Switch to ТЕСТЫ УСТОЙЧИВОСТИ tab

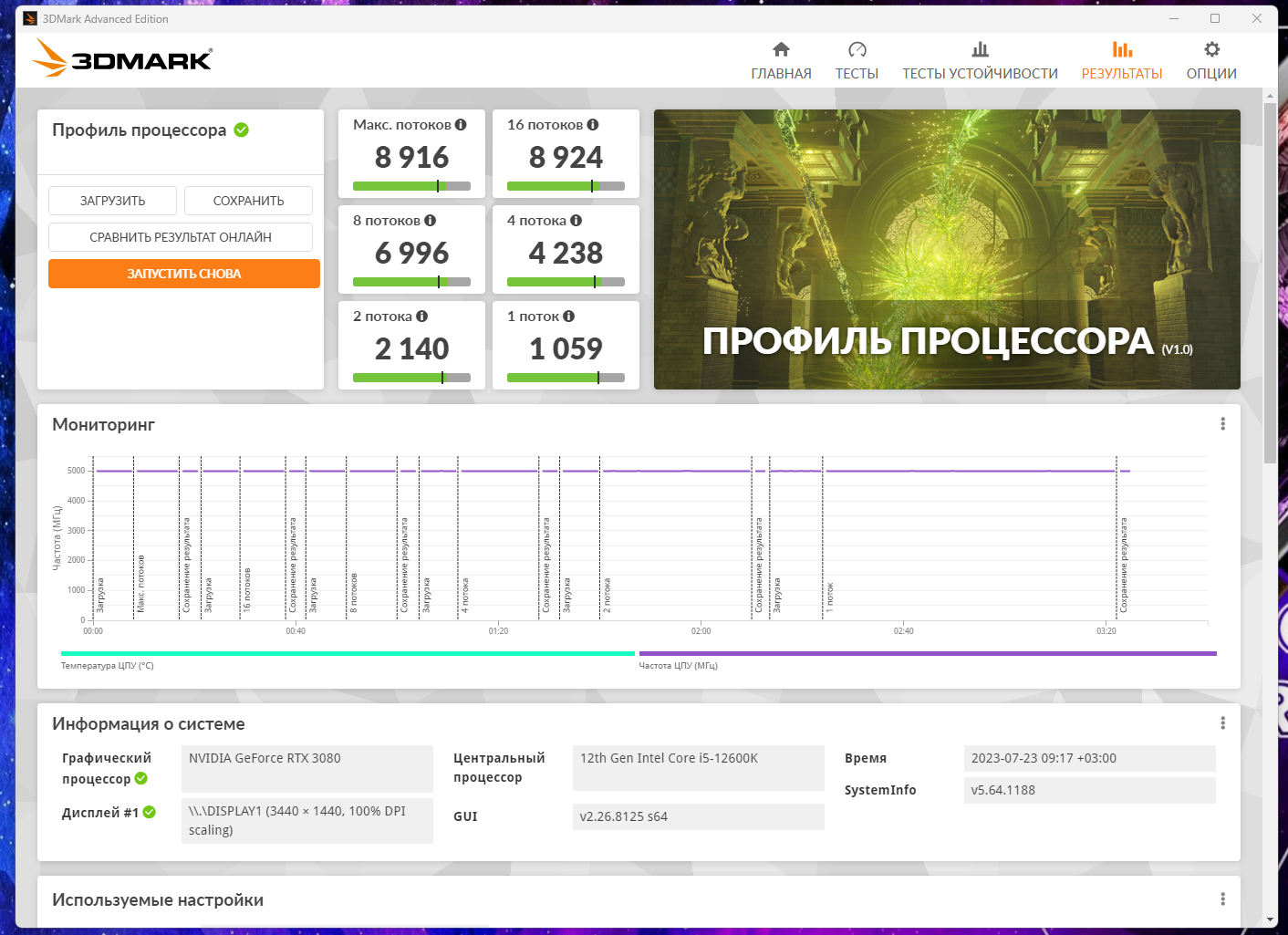click(980, 61)
